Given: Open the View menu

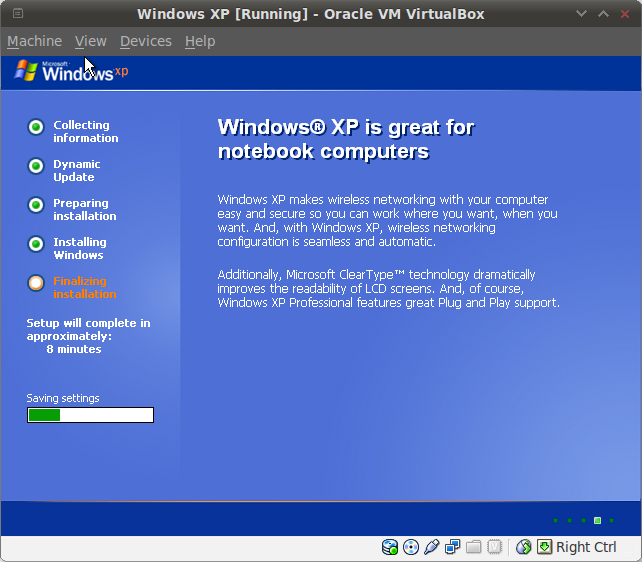Looking at the screenshot, I should coord(90,41).
